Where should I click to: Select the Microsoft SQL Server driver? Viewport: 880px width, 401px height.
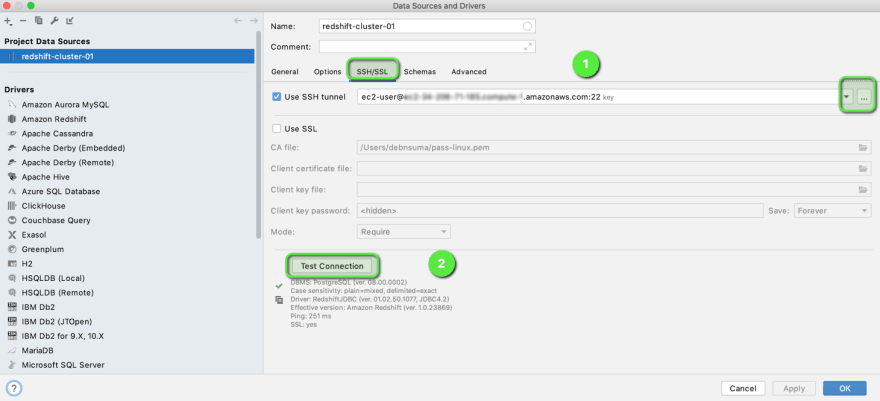[x=63, y=365]
